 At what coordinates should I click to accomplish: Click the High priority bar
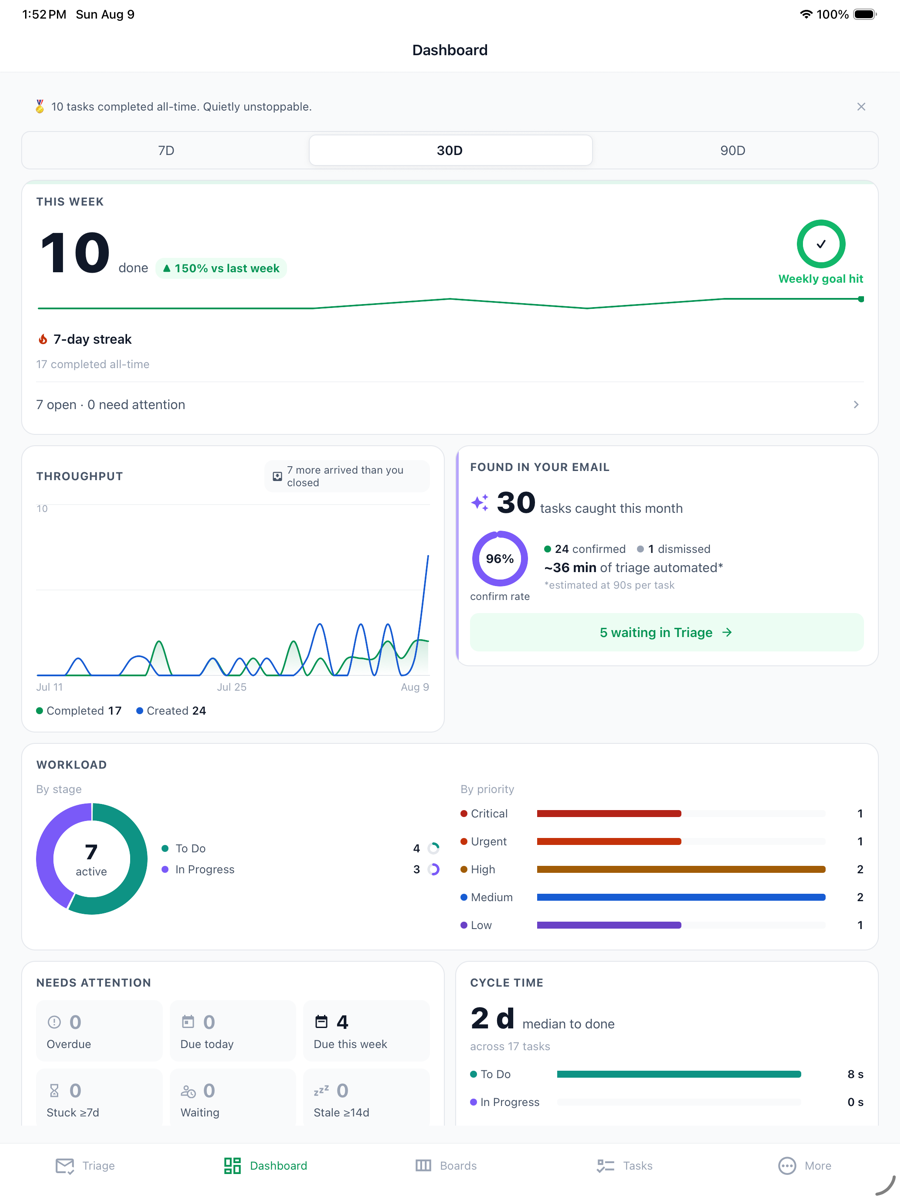click(681, 870)
